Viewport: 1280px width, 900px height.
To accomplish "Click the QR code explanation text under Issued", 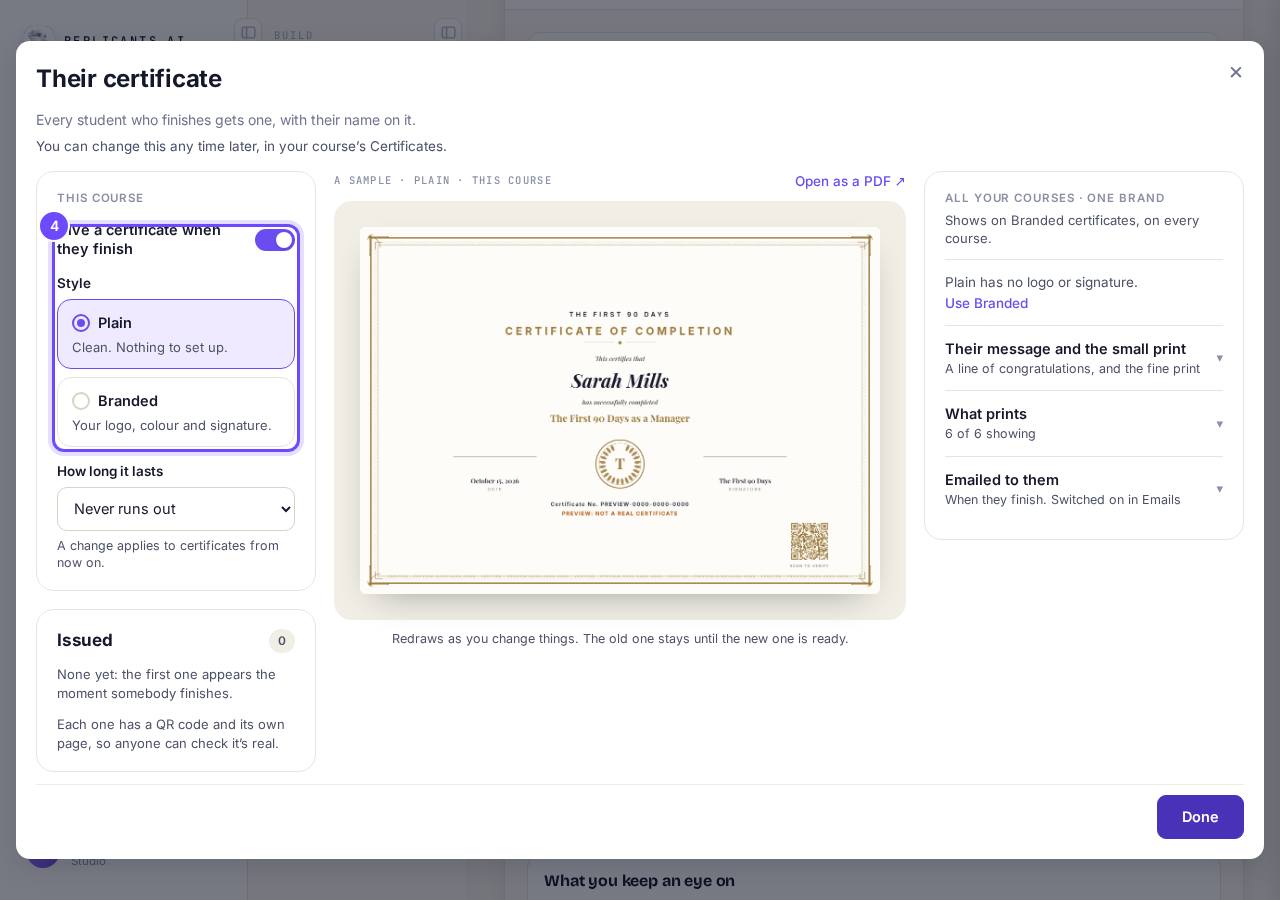I will 170,734.
